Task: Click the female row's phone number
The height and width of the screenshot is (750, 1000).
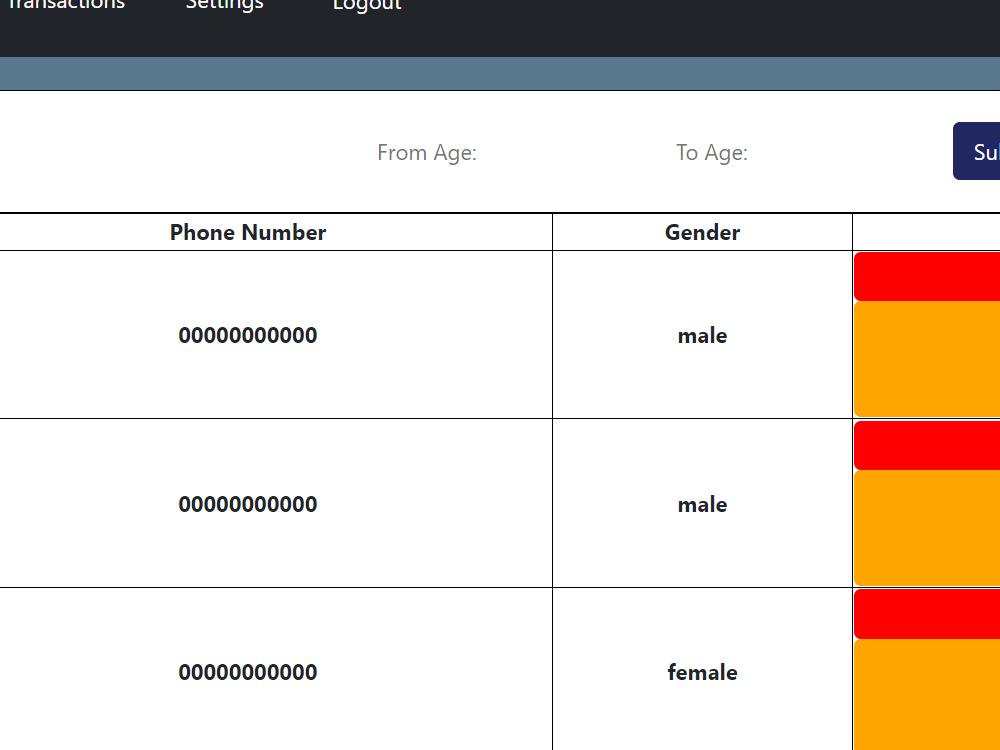Action: coord(247,672)
